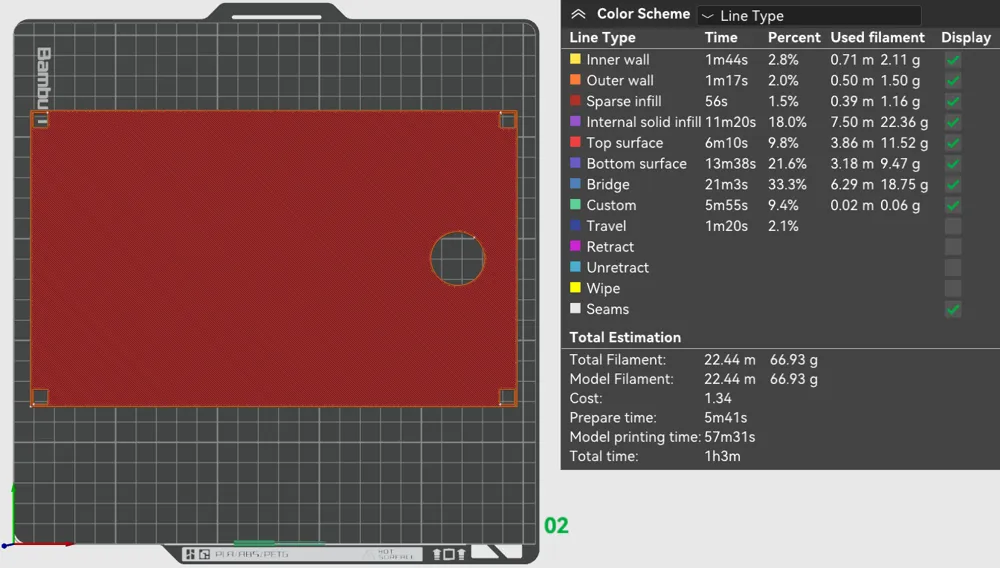Click the Retract magenta color swatch
The image size is (1000, 568).
(x=575, y=246)
